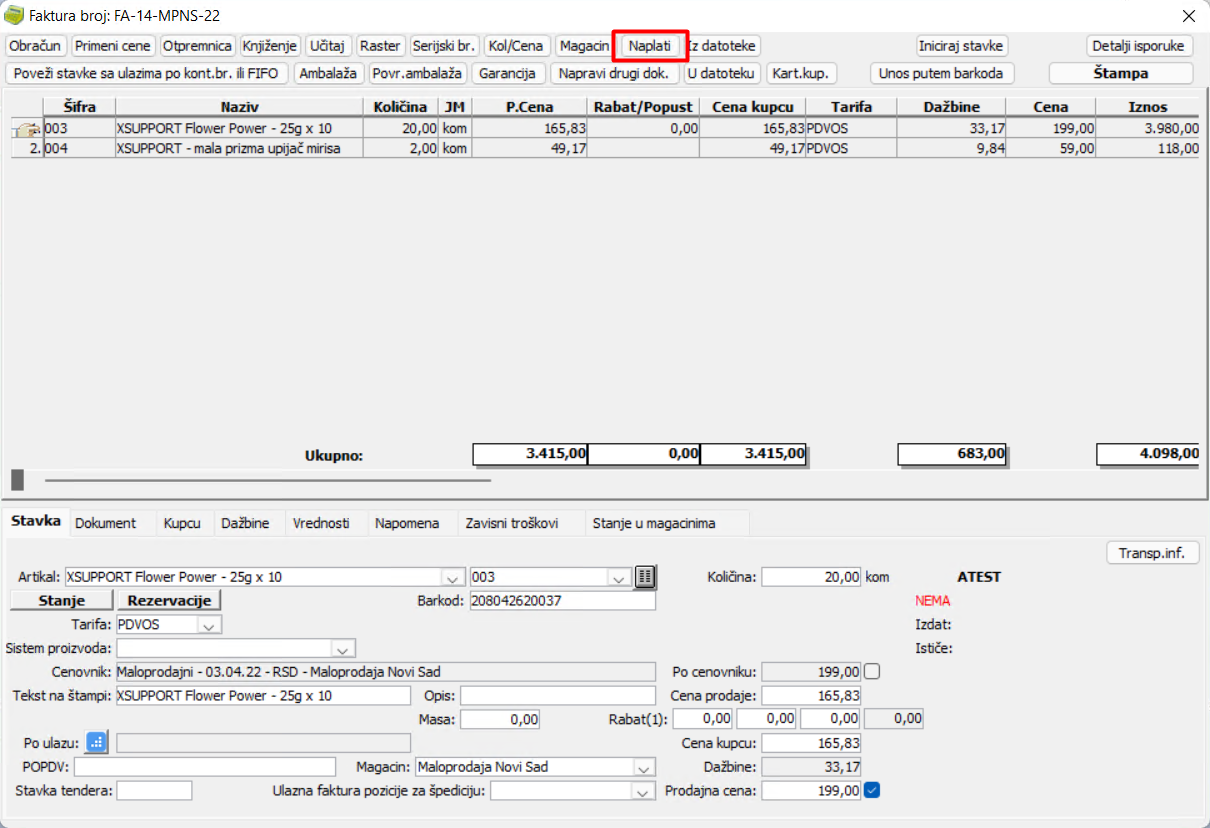Select the Stanje u magacinima tab
This screenshot has height=828, width=1210.
(x=654, y=523)
